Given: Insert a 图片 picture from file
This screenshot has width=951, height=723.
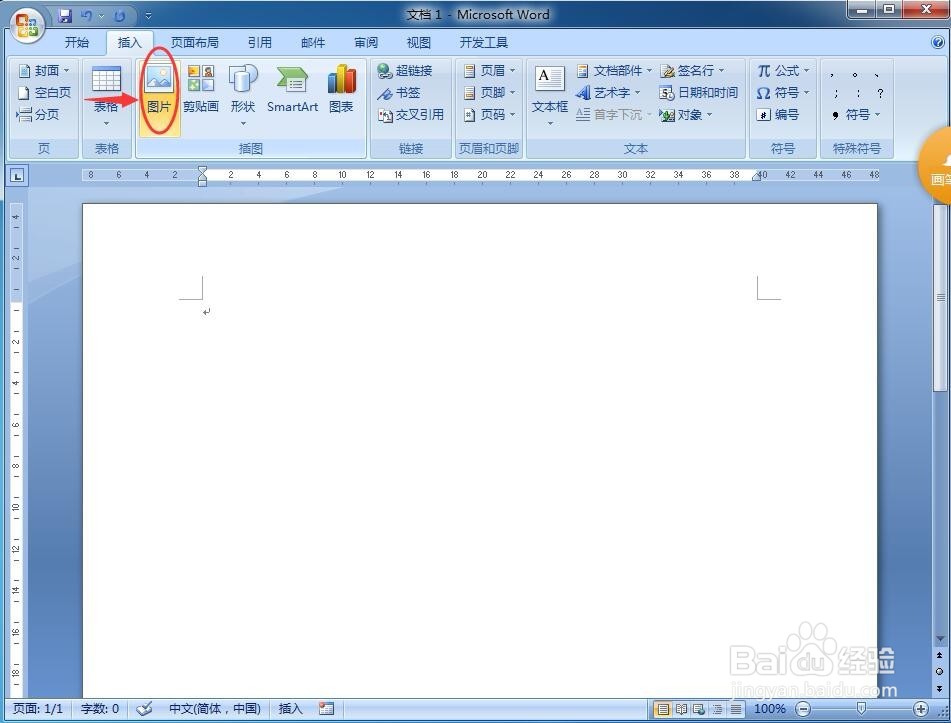Looking at the screenshot, I should (x=160, y=97).
